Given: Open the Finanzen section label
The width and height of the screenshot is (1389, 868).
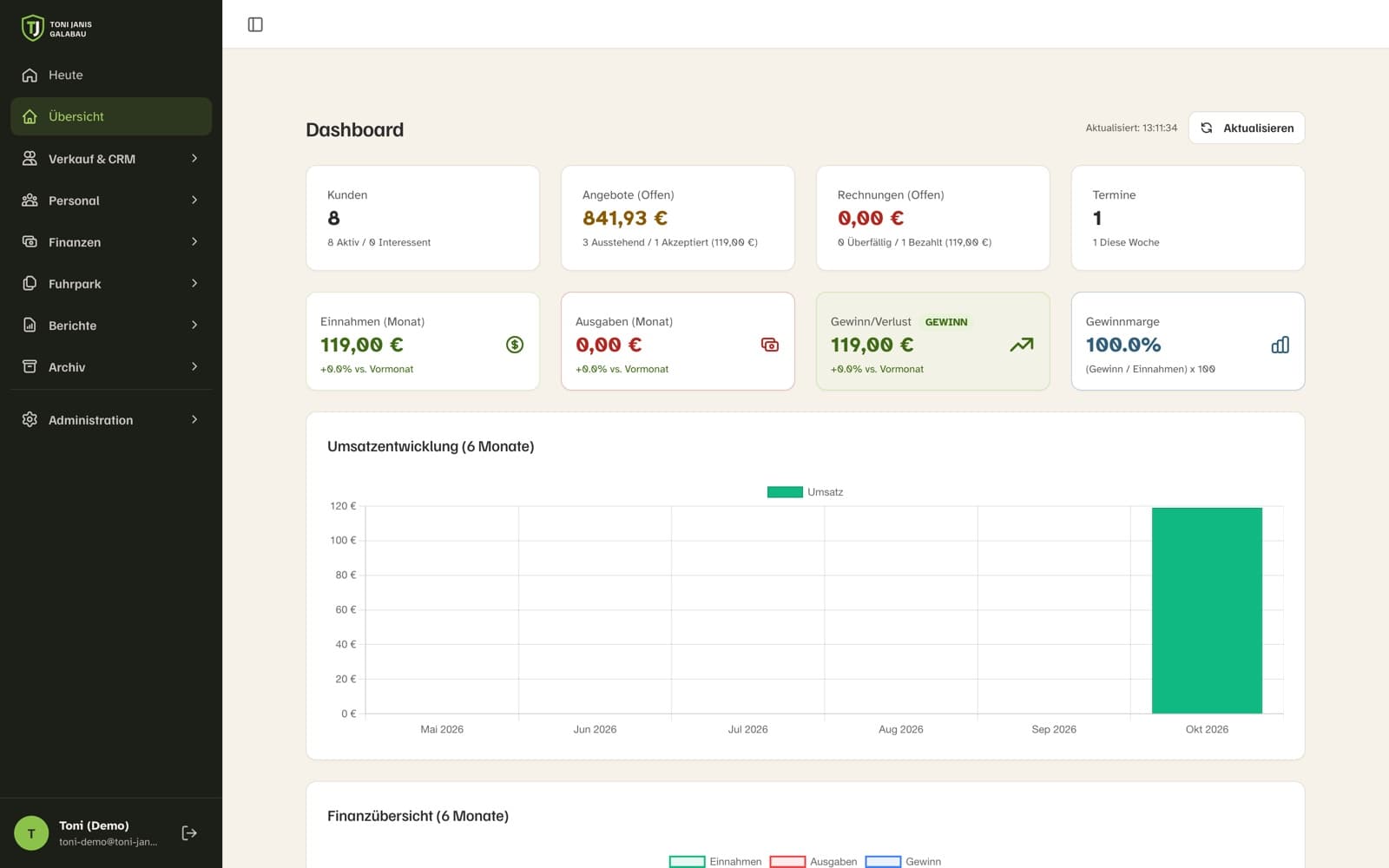Looking at the screenshot, I should click(x=75, y=242).
